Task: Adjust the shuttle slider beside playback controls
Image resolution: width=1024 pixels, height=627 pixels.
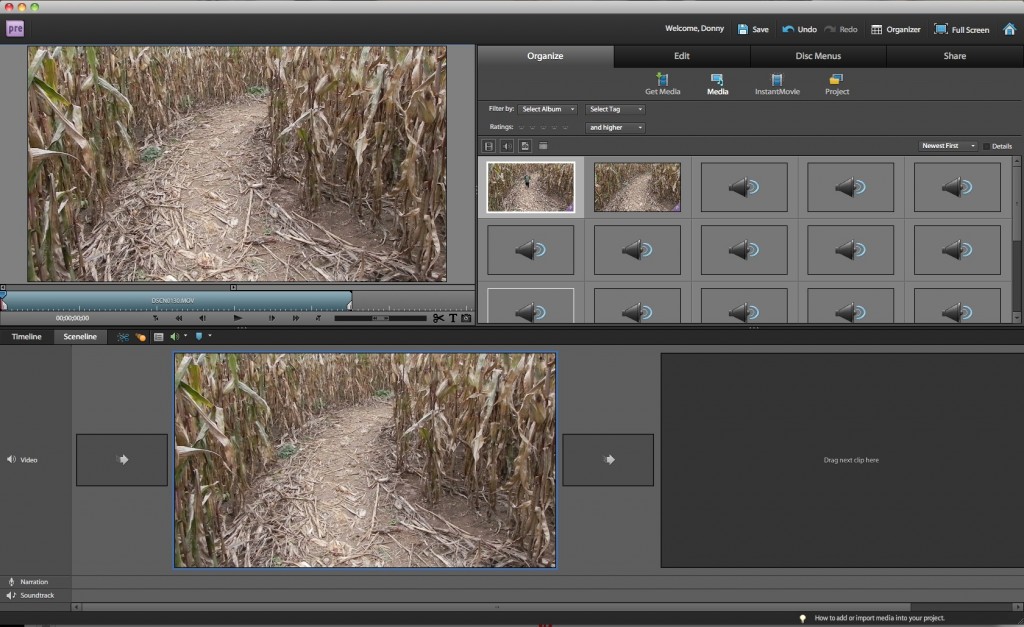Action: point(380,318)
